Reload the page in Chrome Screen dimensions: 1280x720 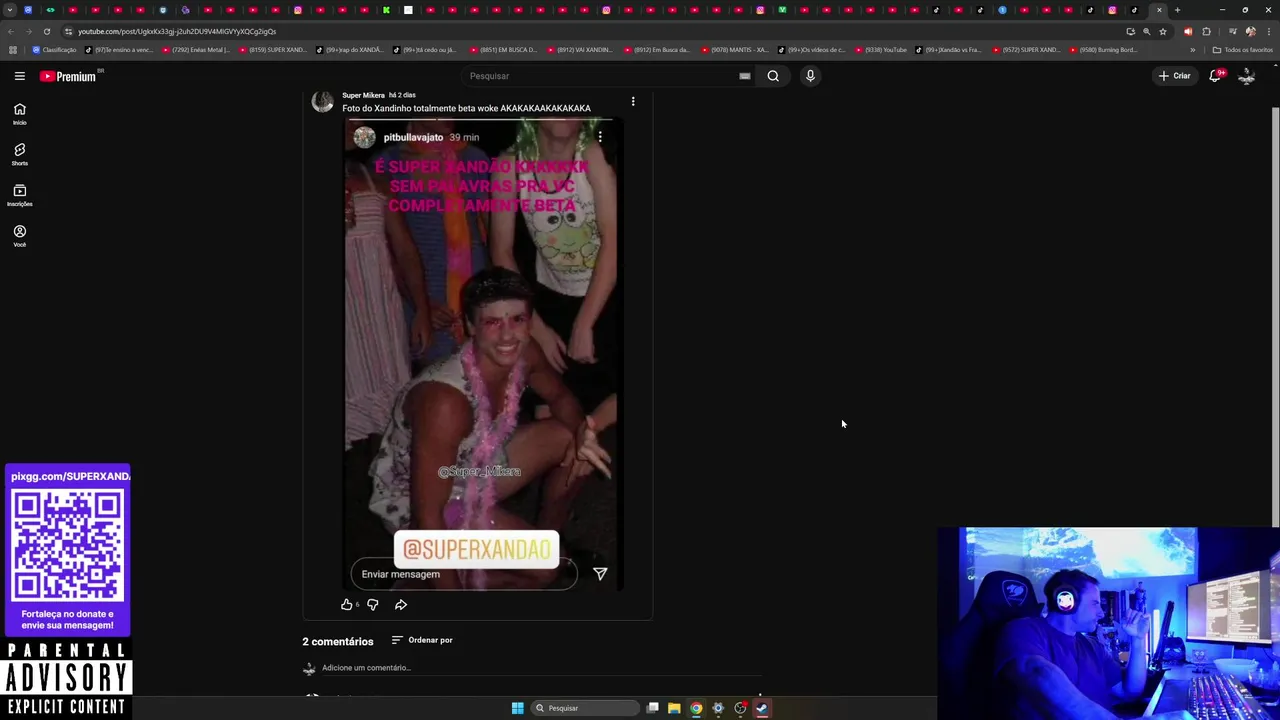[x=47, y=31]
